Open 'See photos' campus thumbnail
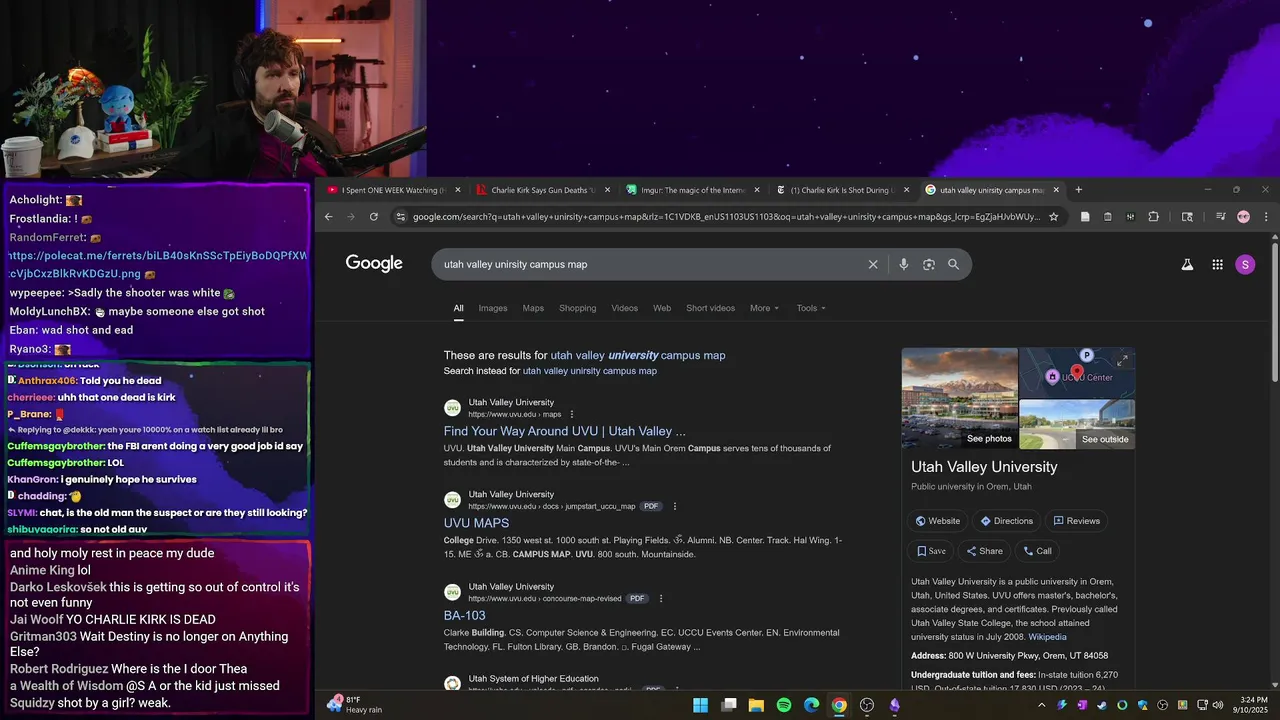1280x720 pixels. point(960,398)
